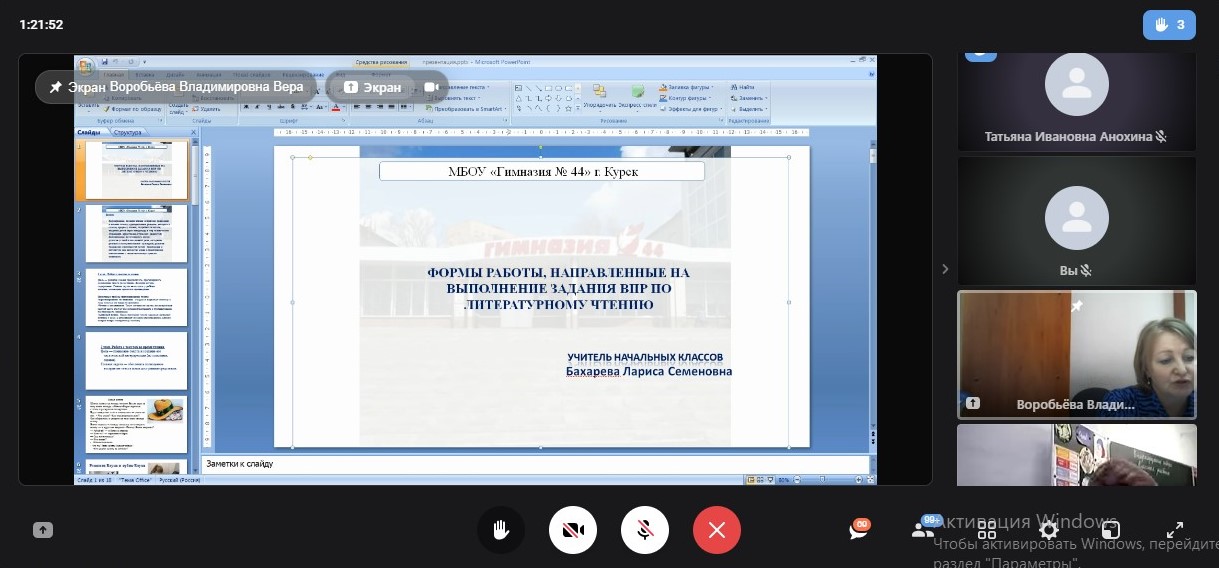Select slide 4 thumbnail in shared PowerPoint
Viewport: 1219px width, 568px height.
click(x=137, y=360)
